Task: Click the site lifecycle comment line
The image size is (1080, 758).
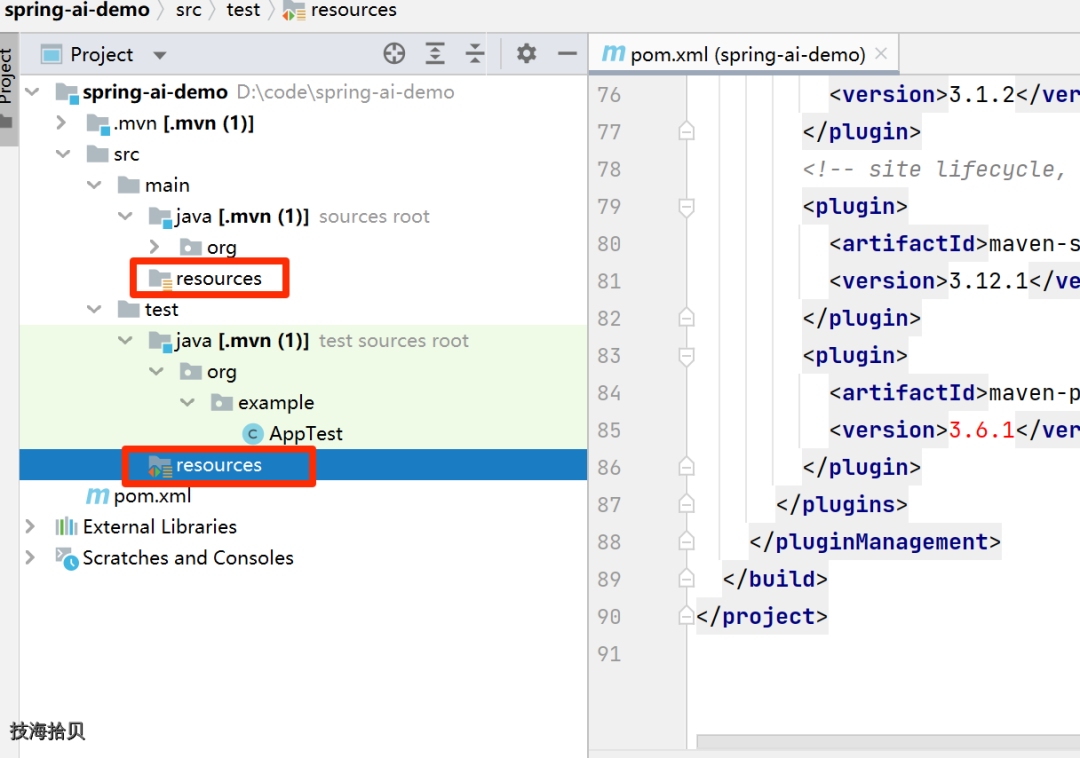Action: pos(935,169)
